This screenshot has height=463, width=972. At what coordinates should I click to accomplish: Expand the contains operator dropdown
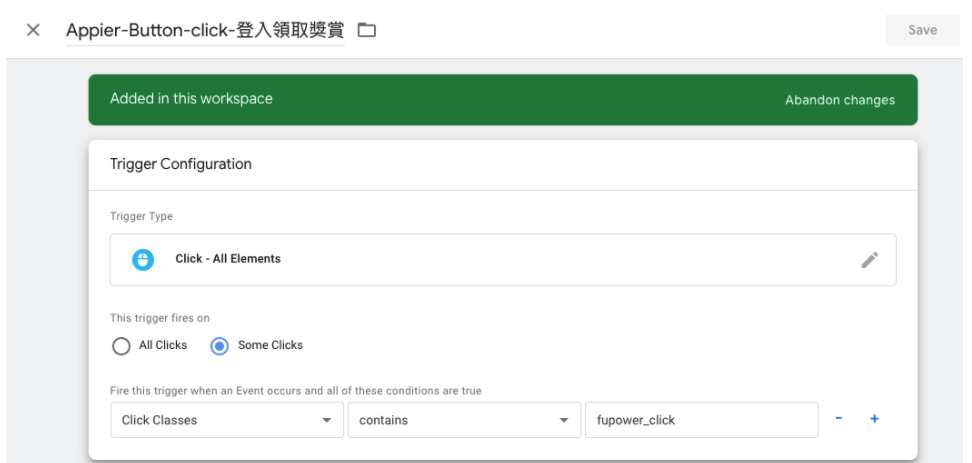pyautogui.click(x=462, y=420)
